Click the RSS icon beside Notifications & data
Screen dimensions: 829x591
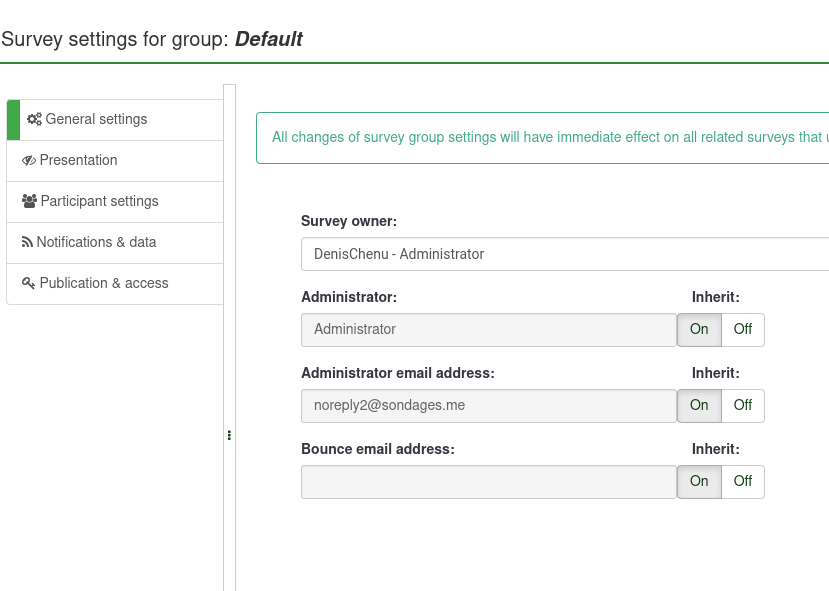point(27,242)
